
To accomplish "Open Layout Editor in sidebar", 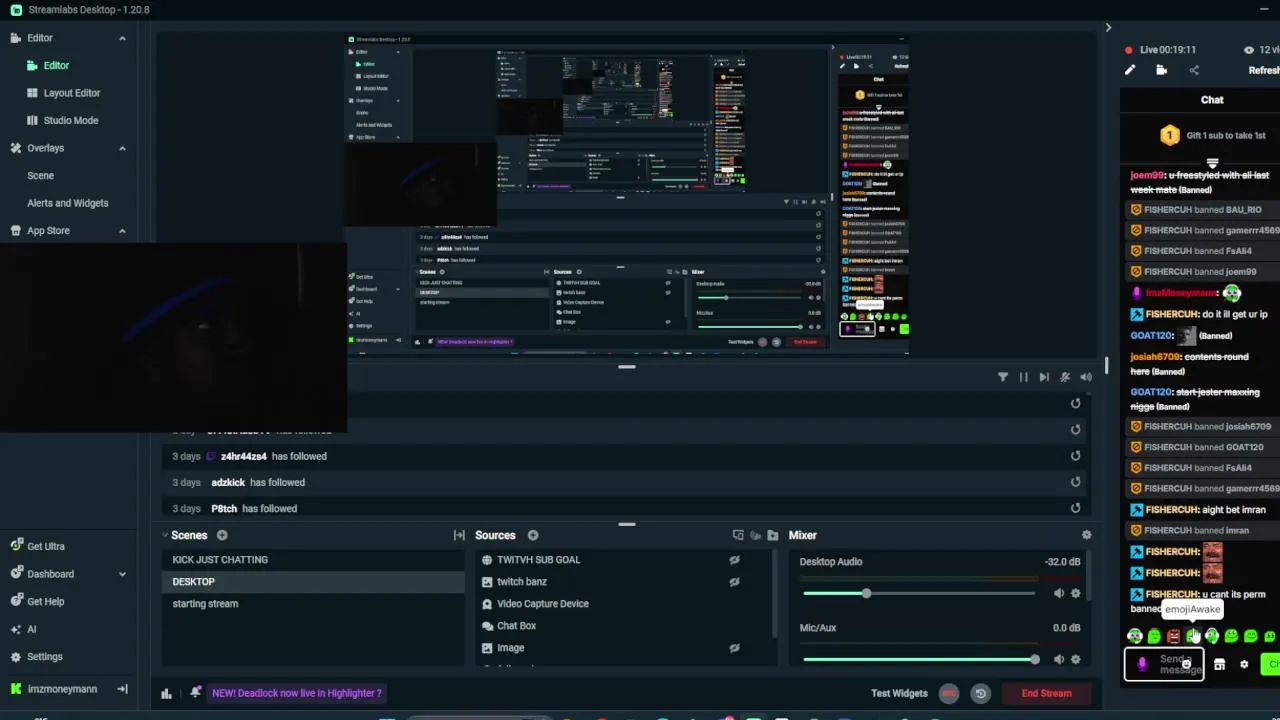I will click(72, 93).
